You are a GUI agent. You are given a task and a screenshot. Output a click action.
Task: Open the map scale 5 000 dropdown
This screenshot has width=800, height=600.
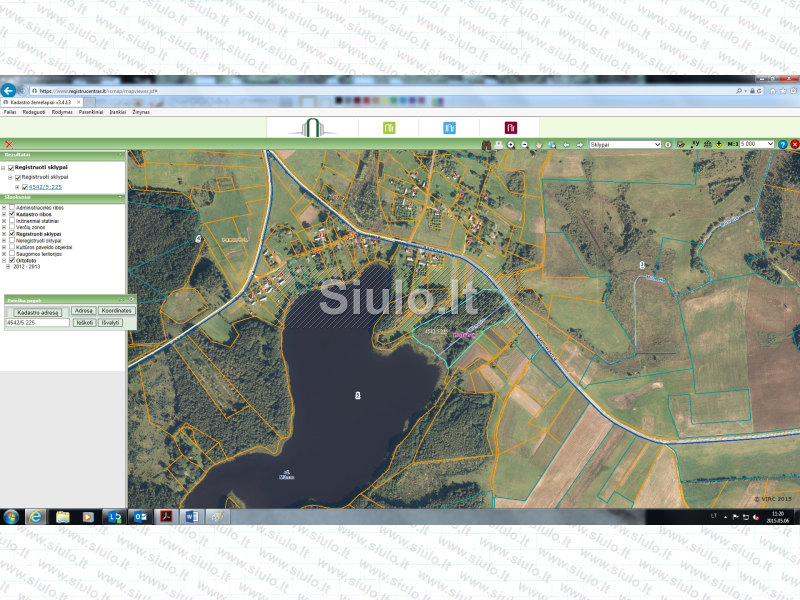click(x=757, y=144)
